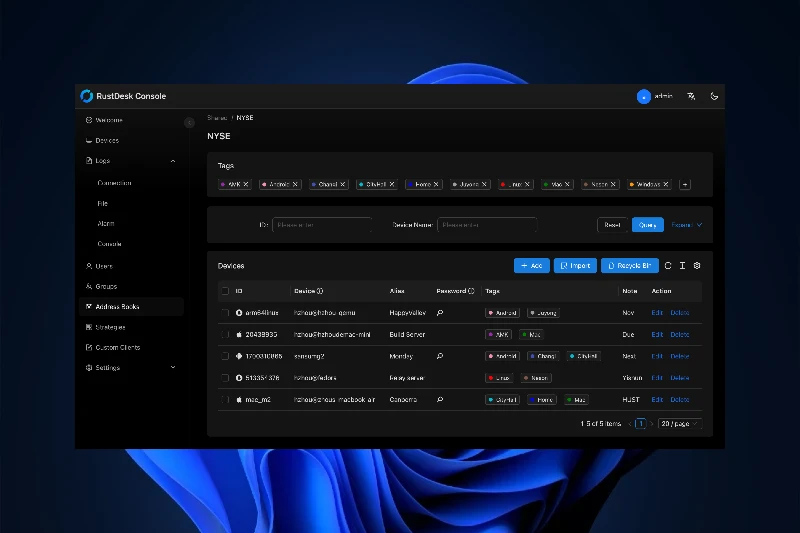800x533 pixels.
Task: Open the Recycle Bin
Action: pos(630,266)
